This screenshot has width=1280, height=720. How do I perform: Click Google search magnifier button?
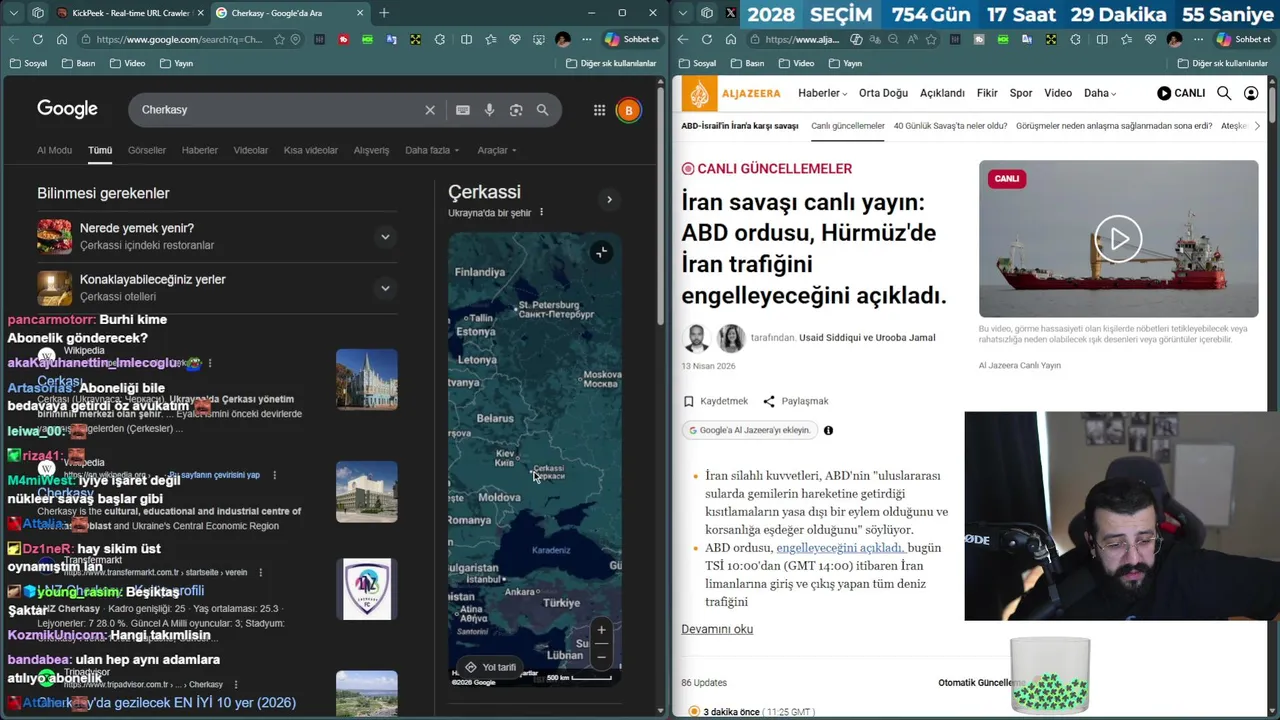click(x=542, y=110)
